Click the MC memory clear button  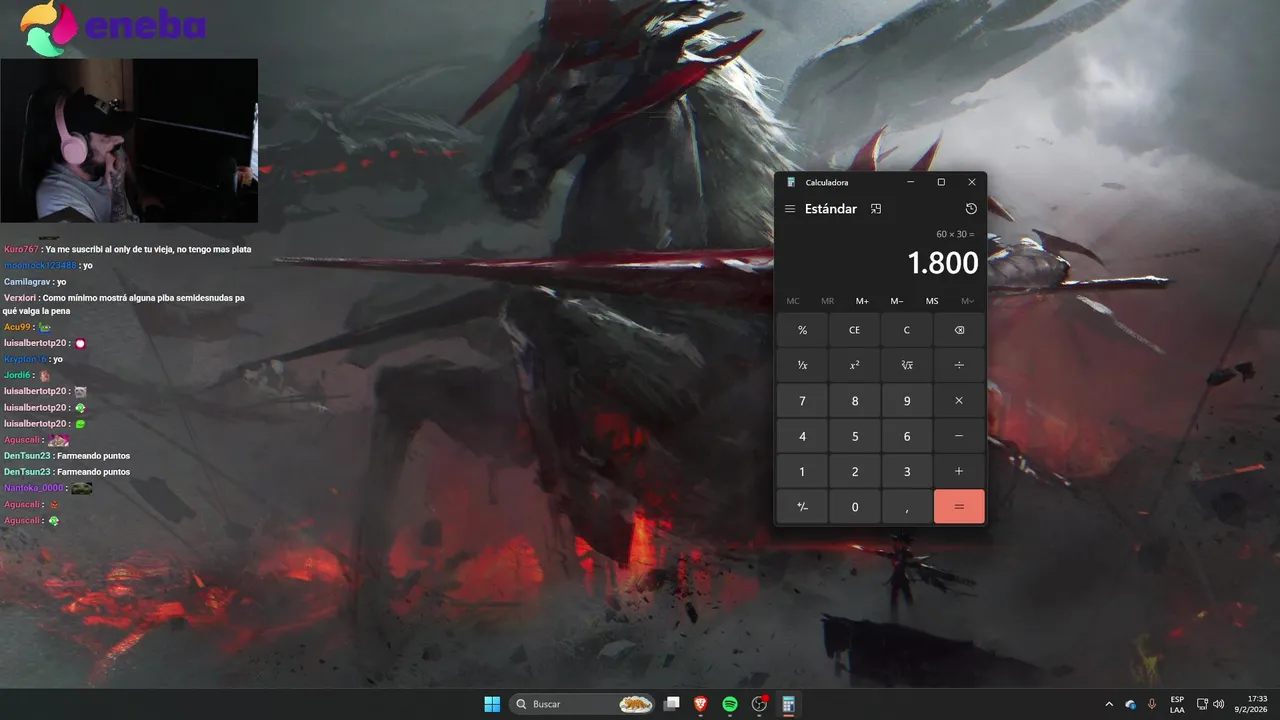(x=793, y=301)
